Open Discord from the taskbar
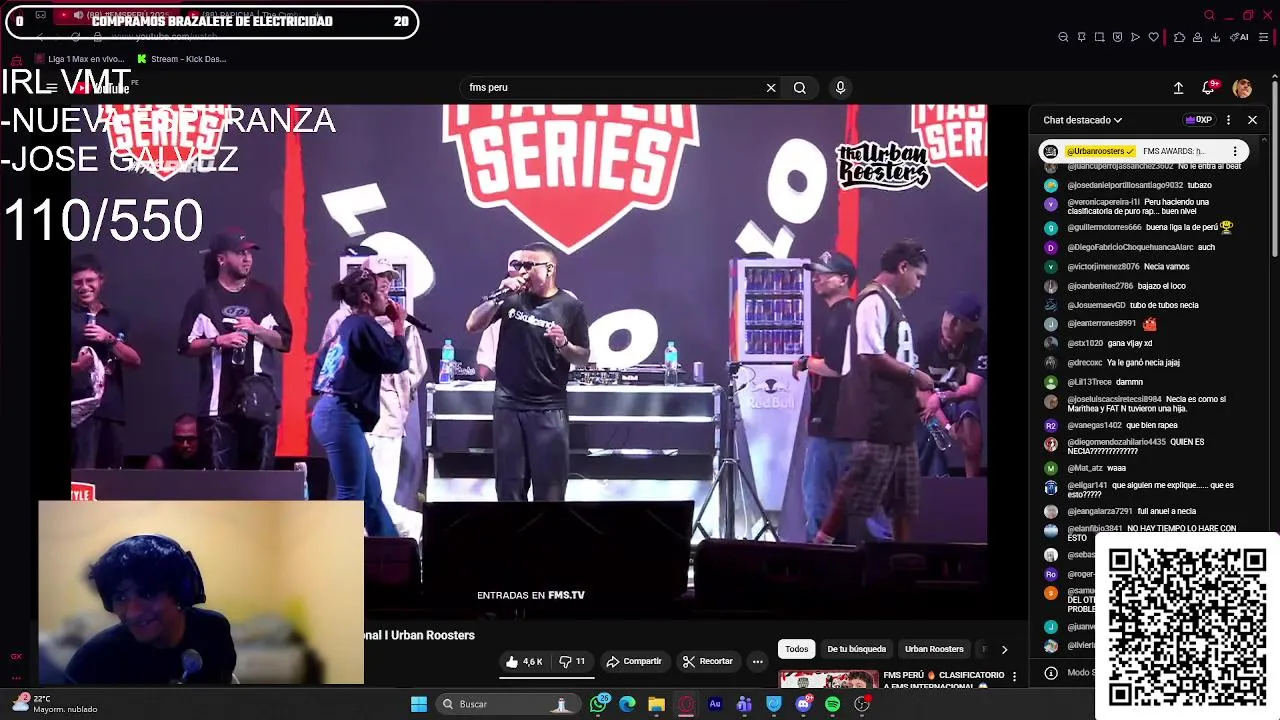 803,704
